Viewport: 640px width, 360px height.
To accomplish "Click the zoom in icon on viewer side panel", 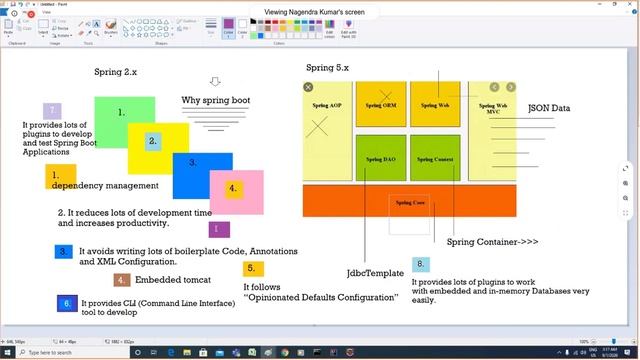I will point(625,183).
